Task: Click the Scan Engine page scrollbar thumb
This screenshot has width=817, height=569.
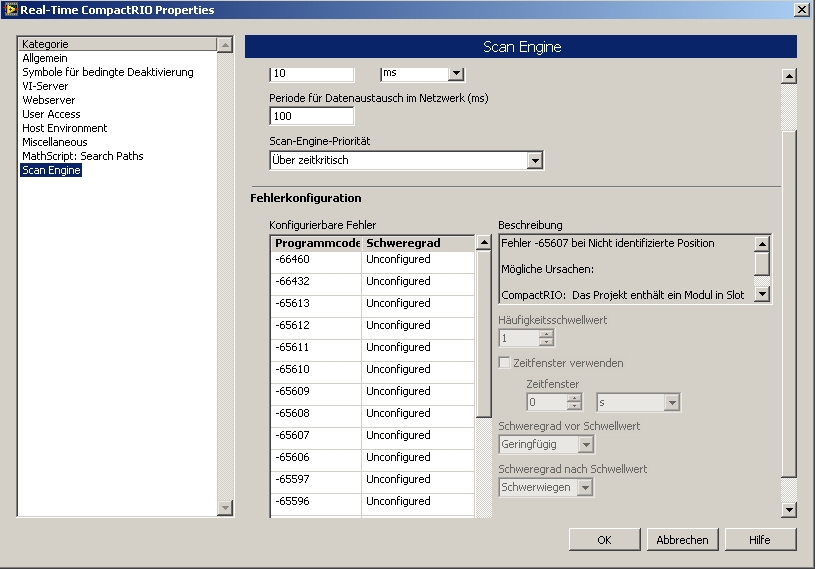Action: [x=789, y=303]
